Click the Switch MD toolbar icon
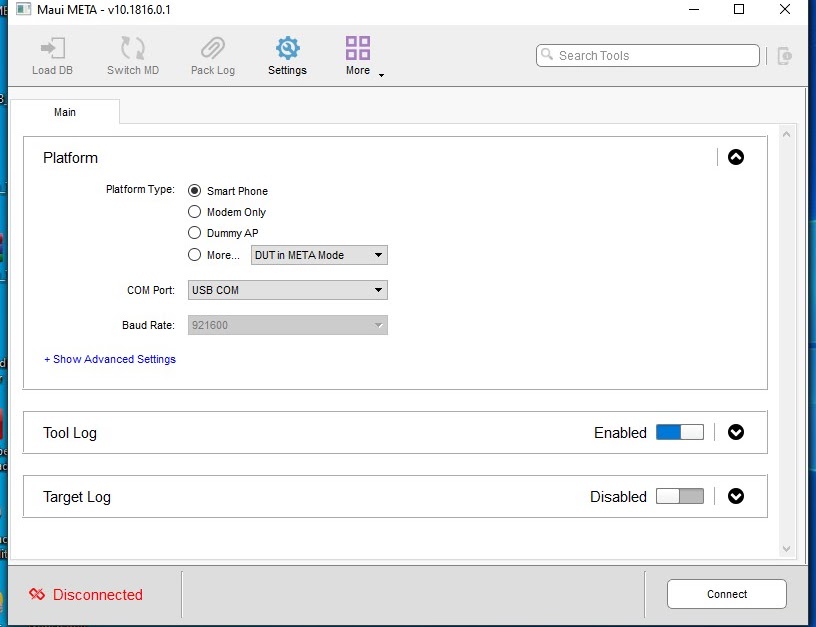 tap(133, 48)
